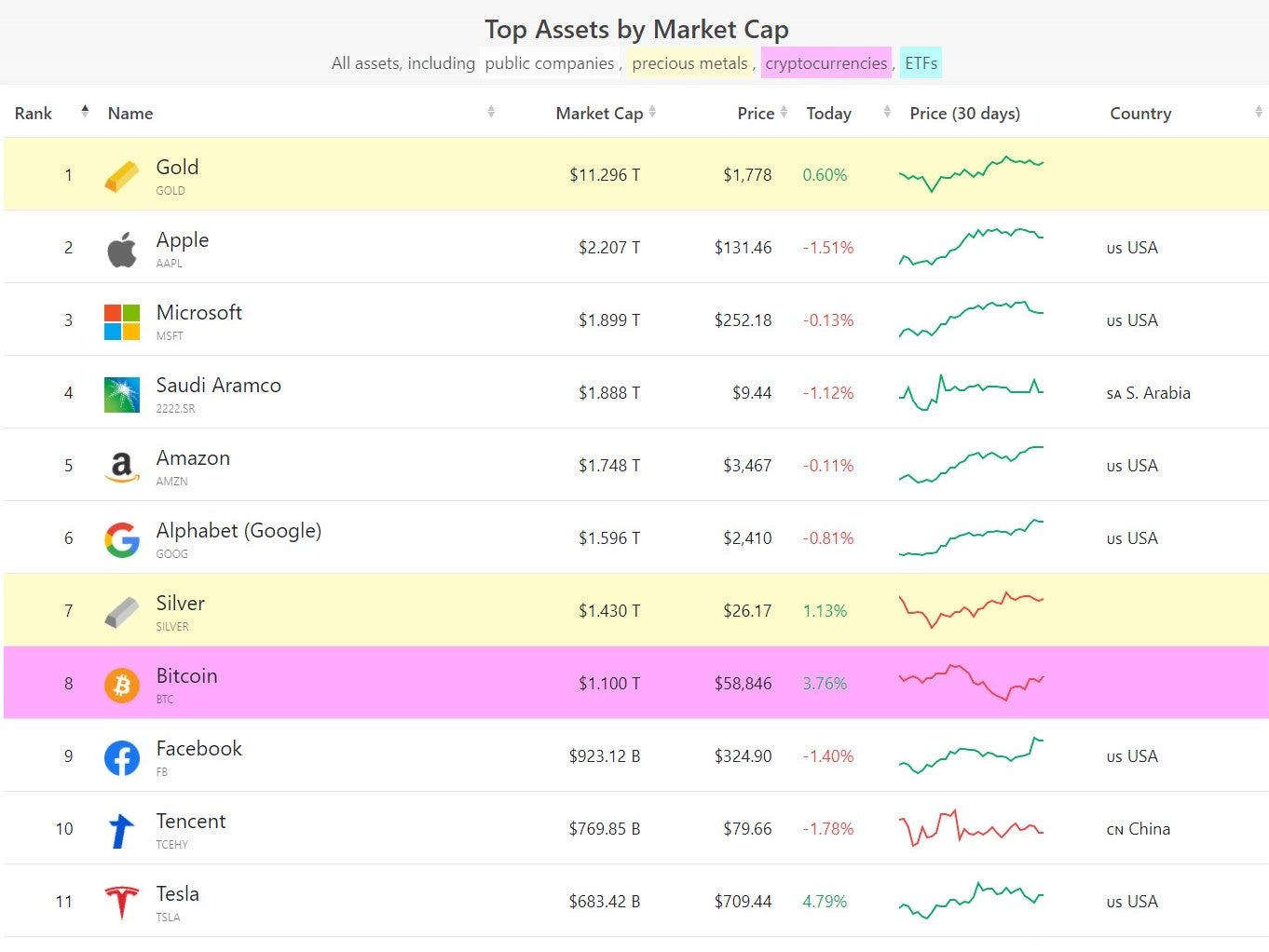Viewport: 1269px width, 952px height.
Task: Click Saudi Aramco country S. Arabia
Action: click(1148, 393)
